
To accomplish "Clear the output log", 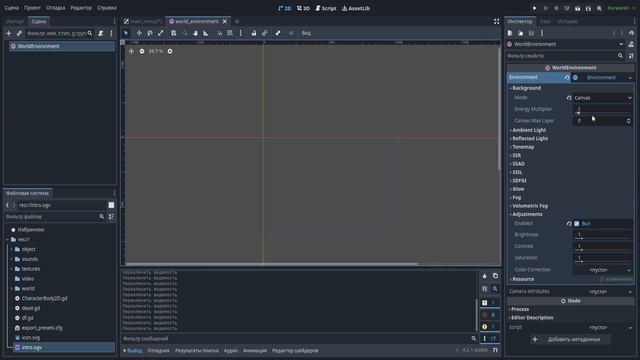I will click(x=484, y=276).
